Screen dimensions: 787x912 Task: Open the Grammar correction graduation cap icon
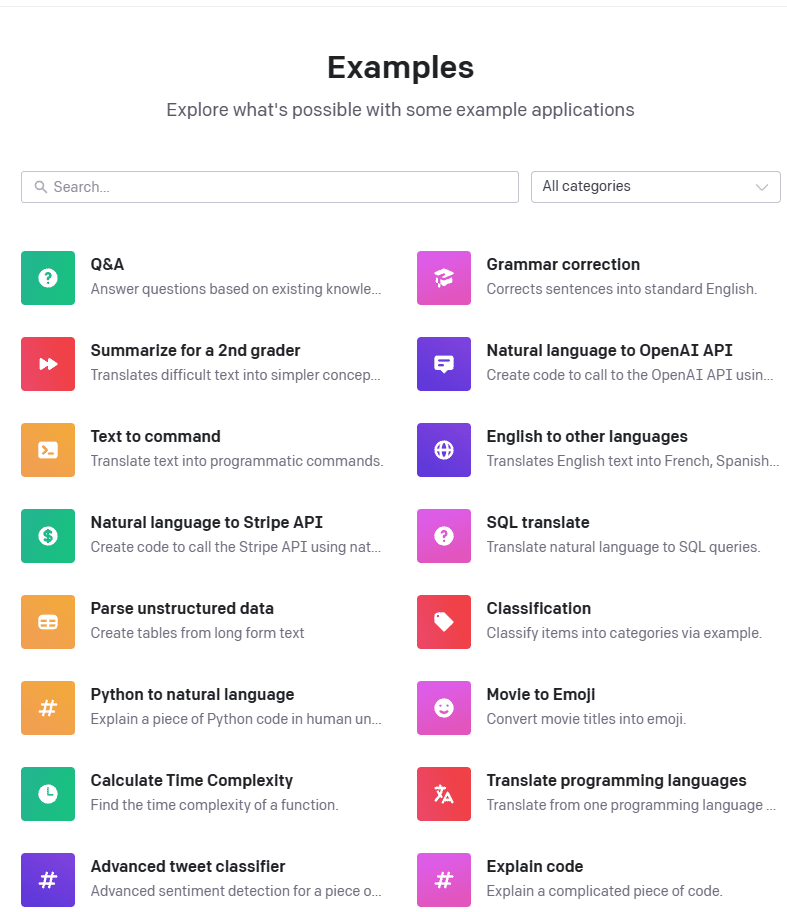click(x=444, y=278)
